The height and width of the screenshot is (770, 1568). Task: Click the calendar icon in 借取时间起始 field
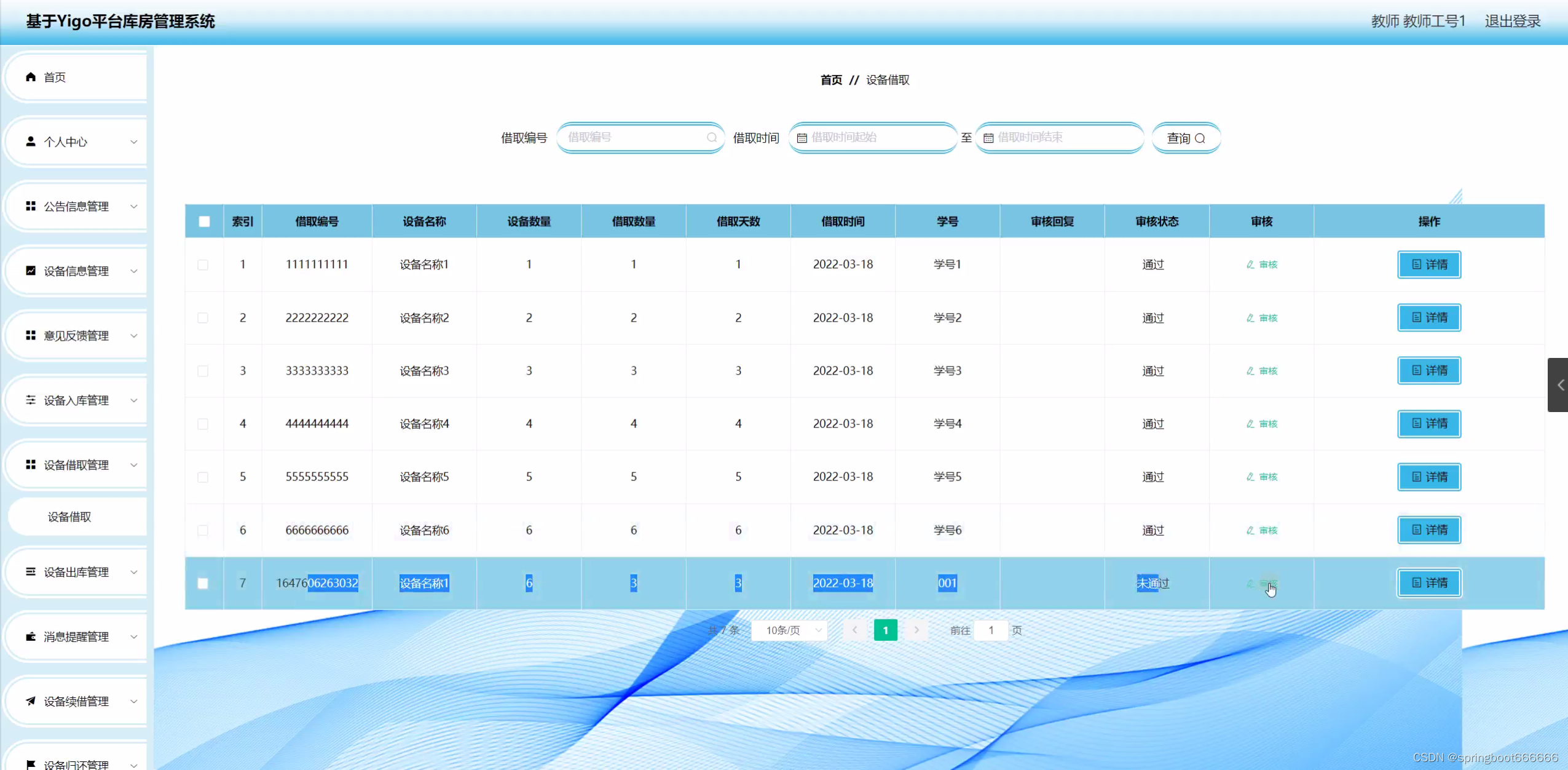pyautogui.click(x=802, y=138)
